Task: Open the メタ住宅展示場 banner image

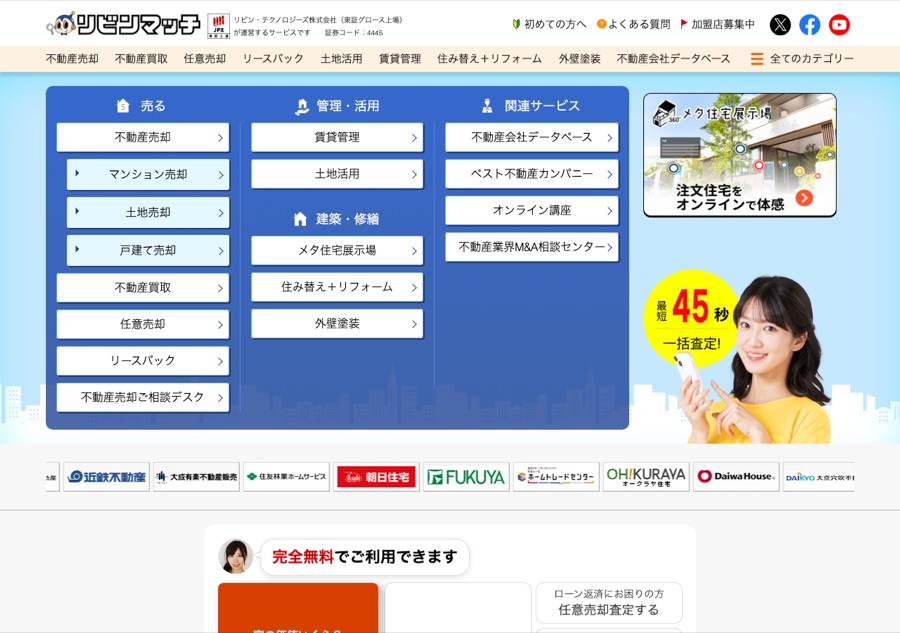Action: coord(740,155)
